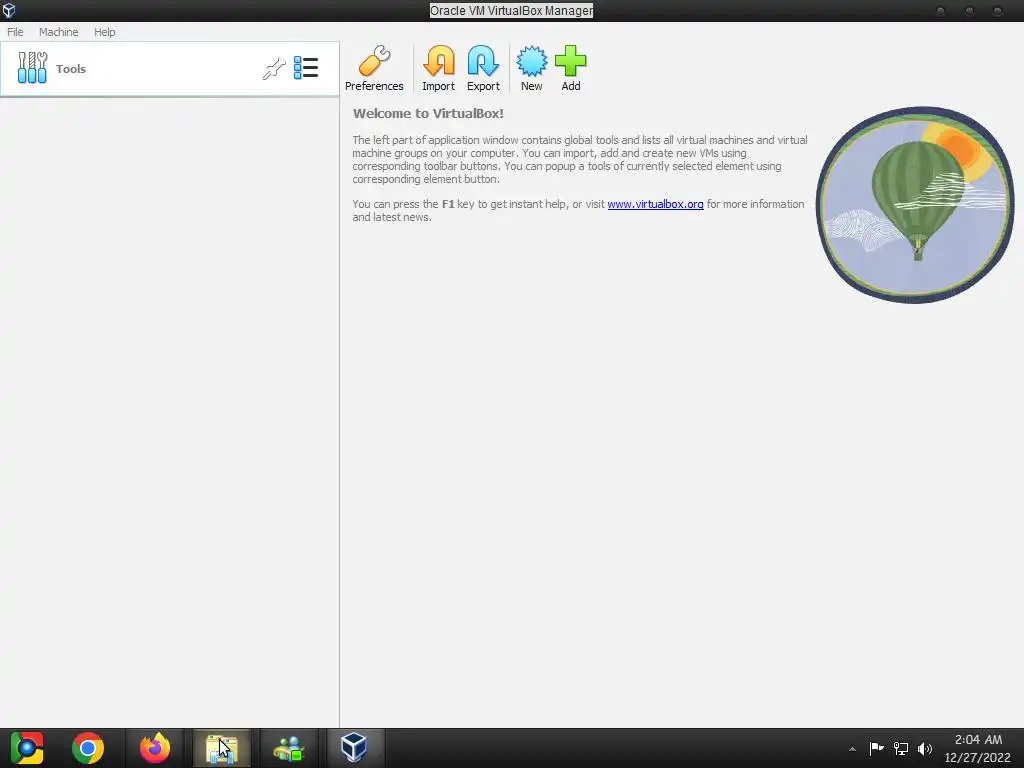This screenshot has height=768, width=1024.
Task: Open the network tray icon
Action: point(901,748)
